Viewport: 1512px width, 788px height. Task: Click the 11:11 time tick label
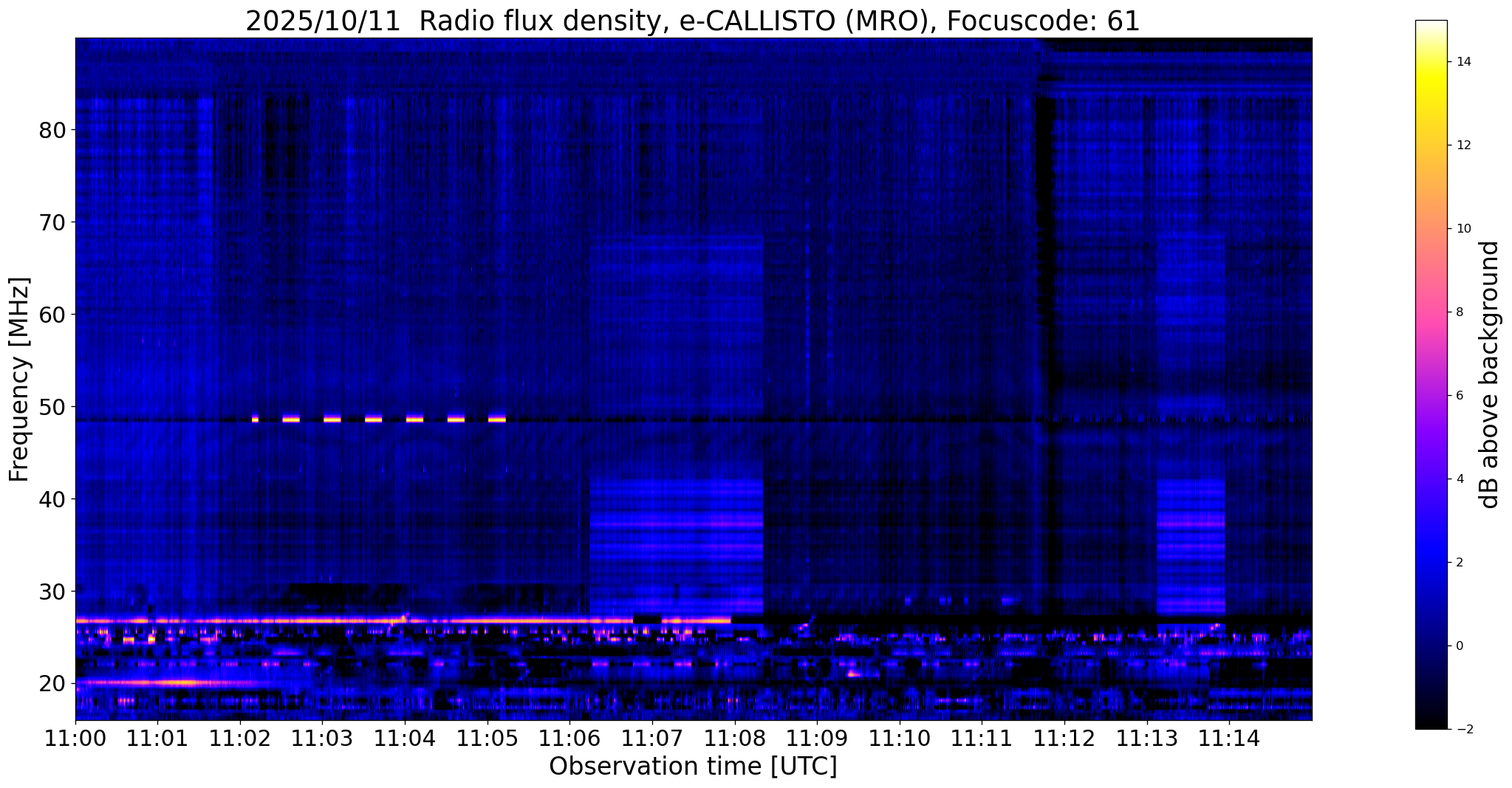(x=982, y=739)
